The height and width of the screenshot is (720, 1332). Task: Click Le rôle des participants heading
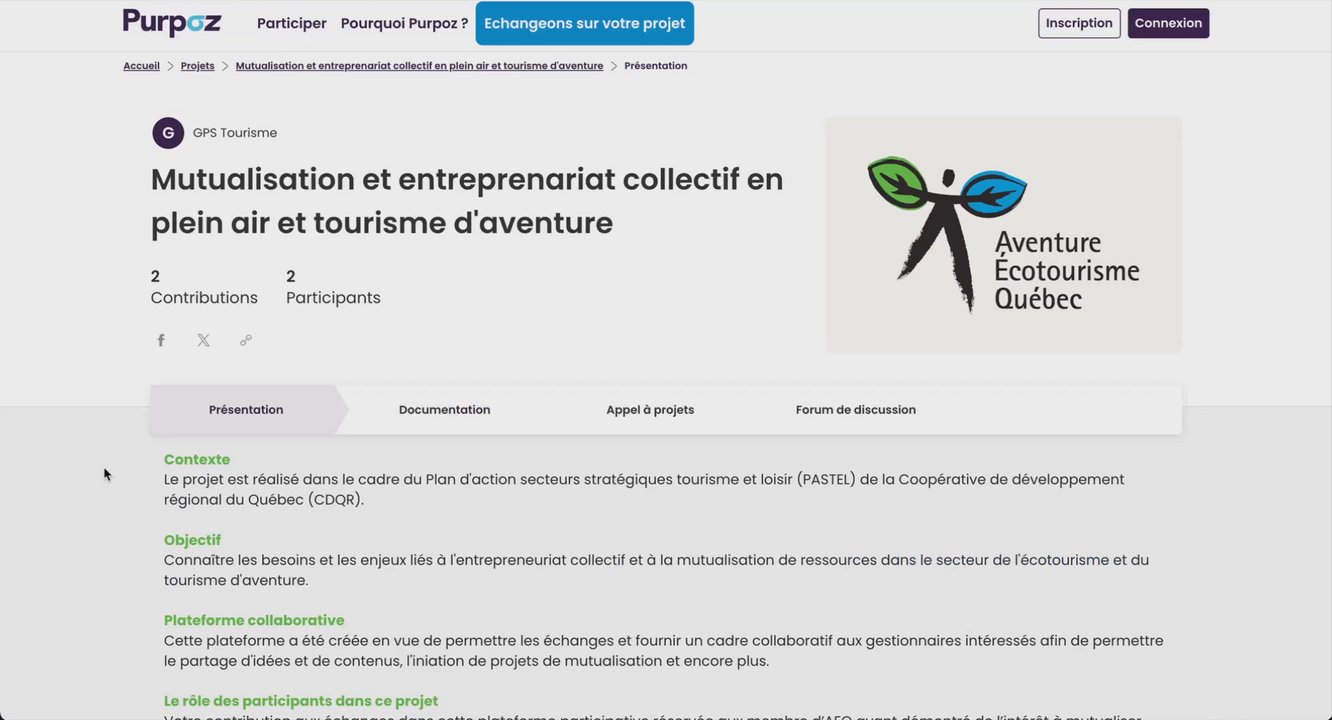[301, 701]
